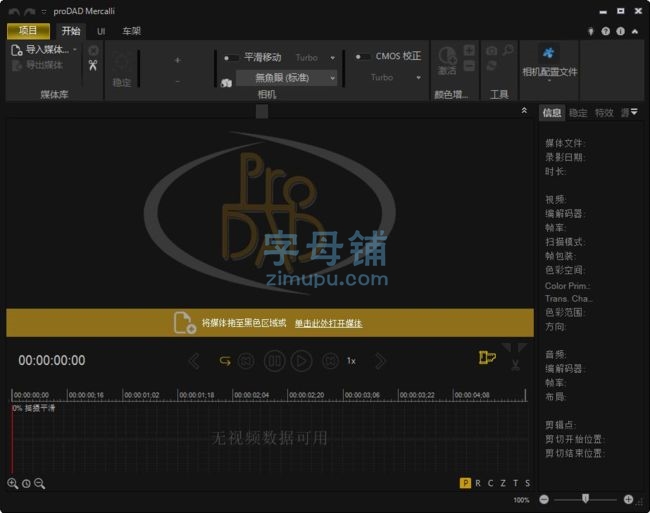
Task: Click the yellow camera compare view icon
Action: (x=487, y=358)
